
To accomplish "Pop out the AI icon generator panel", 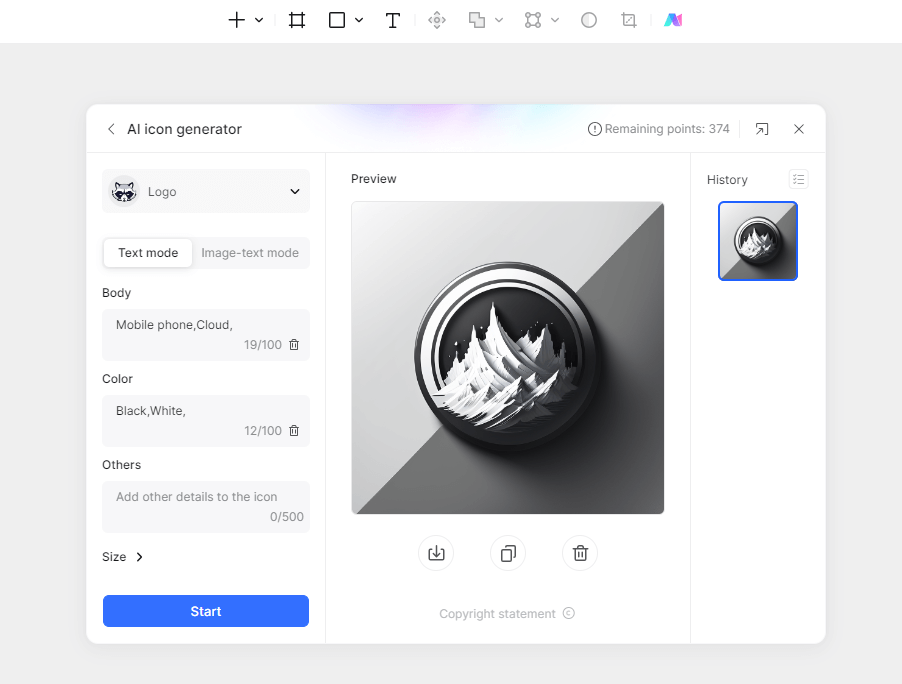I will click(x=762, y=129).
